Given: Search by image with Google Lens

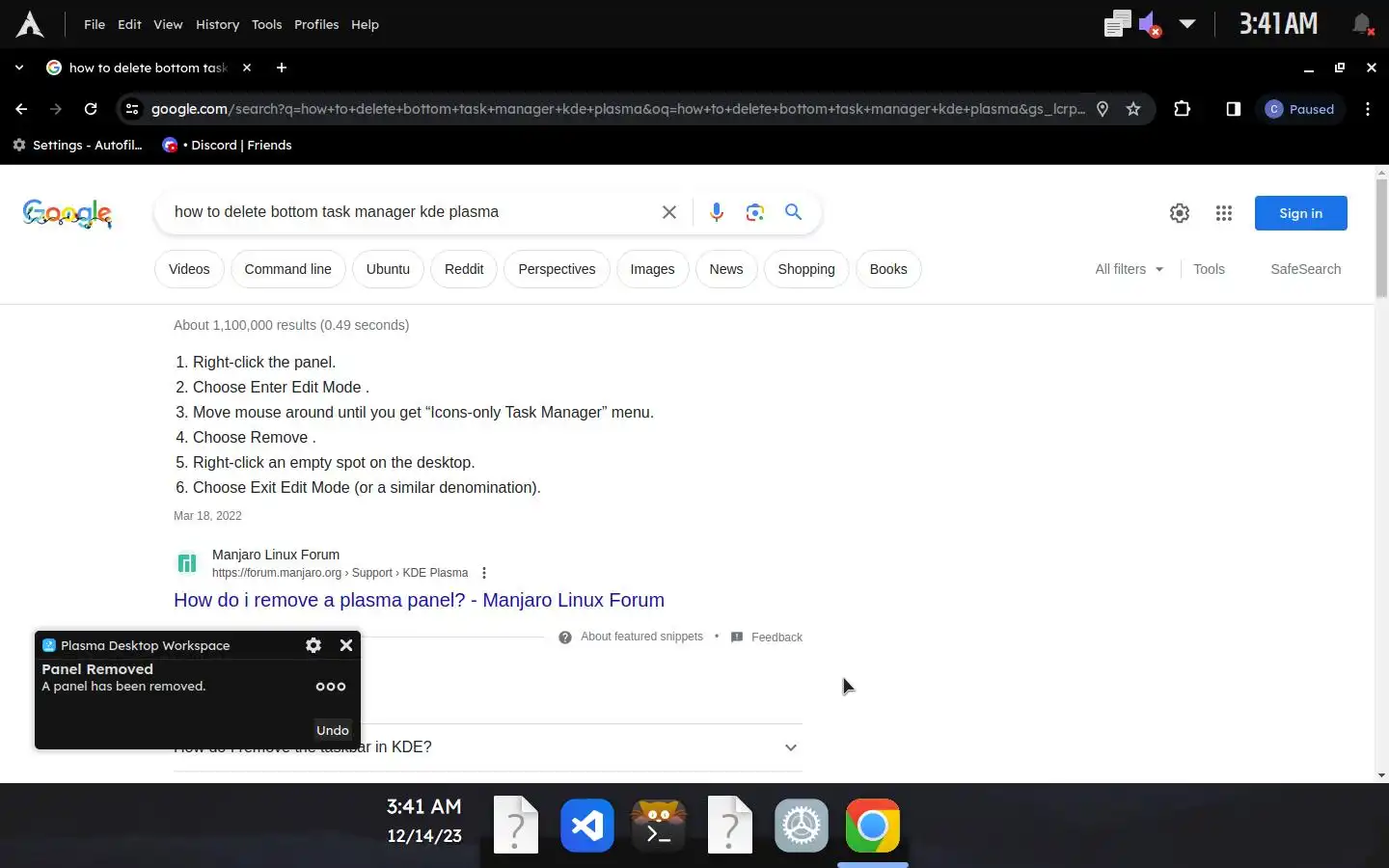Looking at the screenshot, I should pyautogui.click(x=755, y=212).
